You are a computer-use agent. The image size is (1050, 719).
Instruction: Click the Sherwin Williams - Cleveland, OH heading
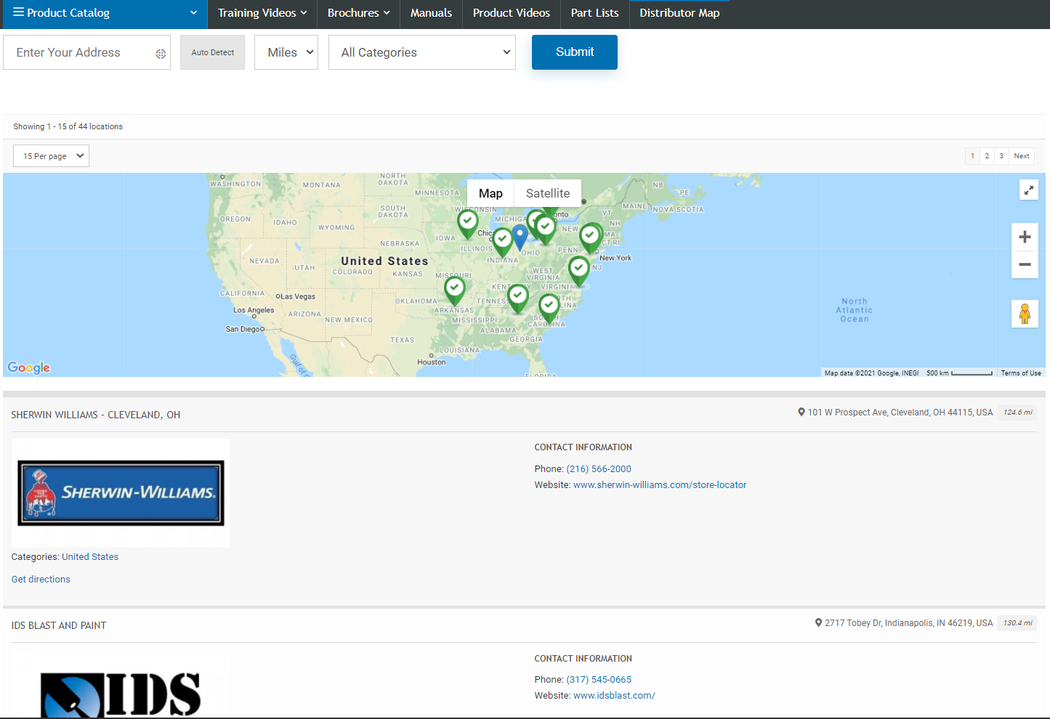pos(96,415)
